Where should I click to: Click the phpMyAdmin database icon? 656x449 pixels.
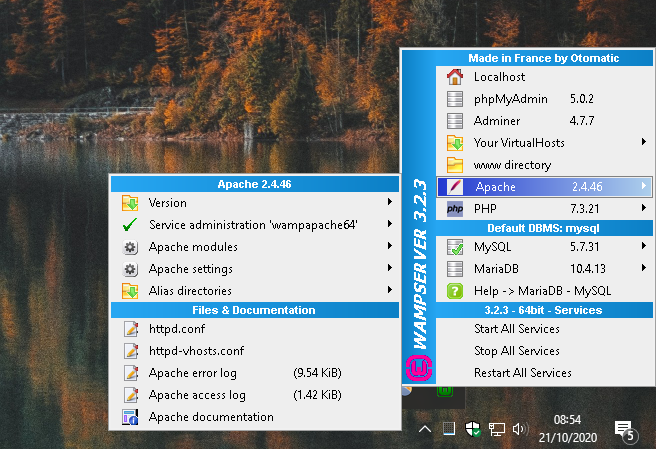click(455, 99)
